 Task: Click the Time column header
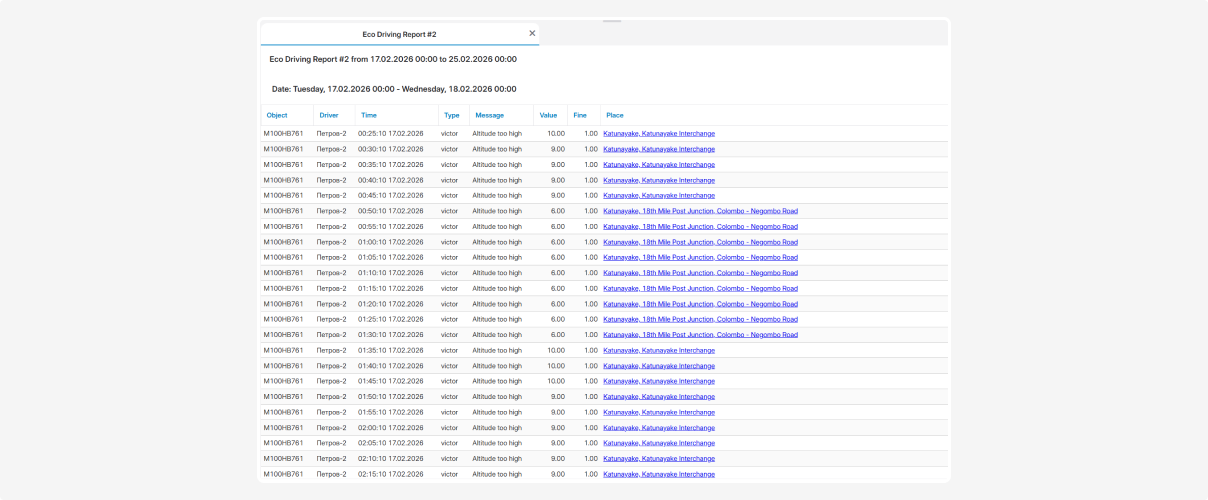[369, 115]
